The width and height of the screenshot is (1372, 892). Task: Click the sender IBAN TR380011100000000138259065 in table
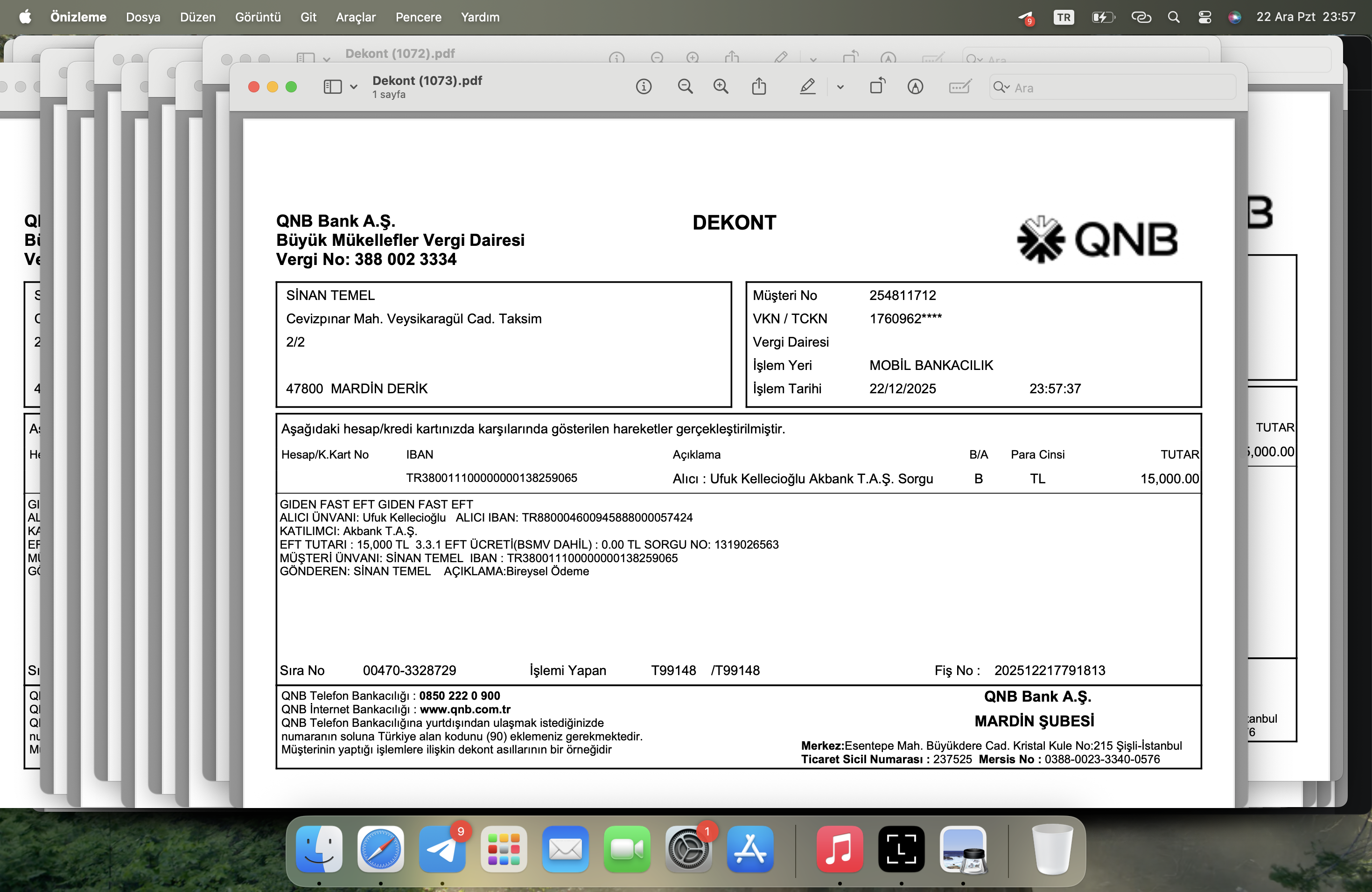491,478
